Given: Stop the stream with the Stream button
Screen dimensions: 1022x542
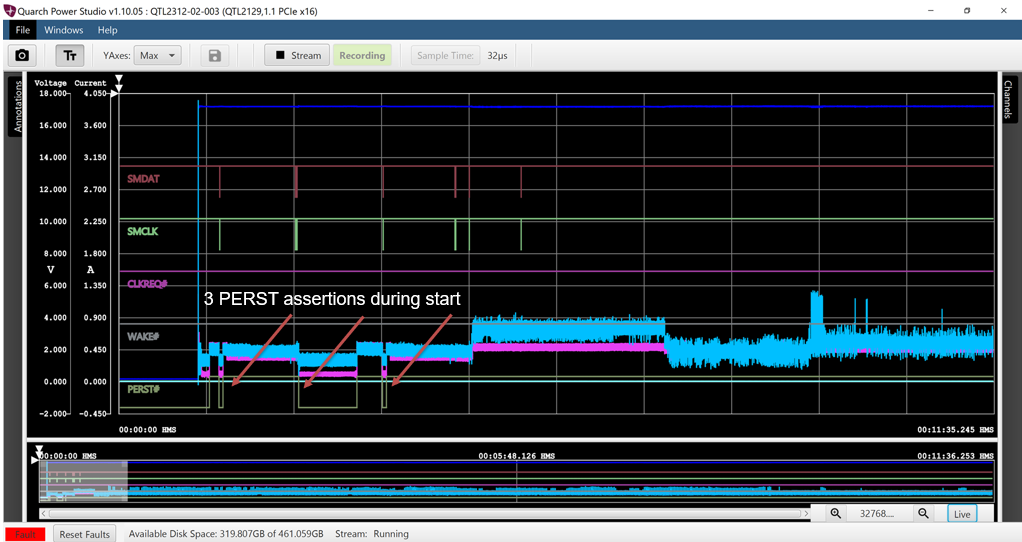Looking at the screenshot, I should tap(297, 56).
